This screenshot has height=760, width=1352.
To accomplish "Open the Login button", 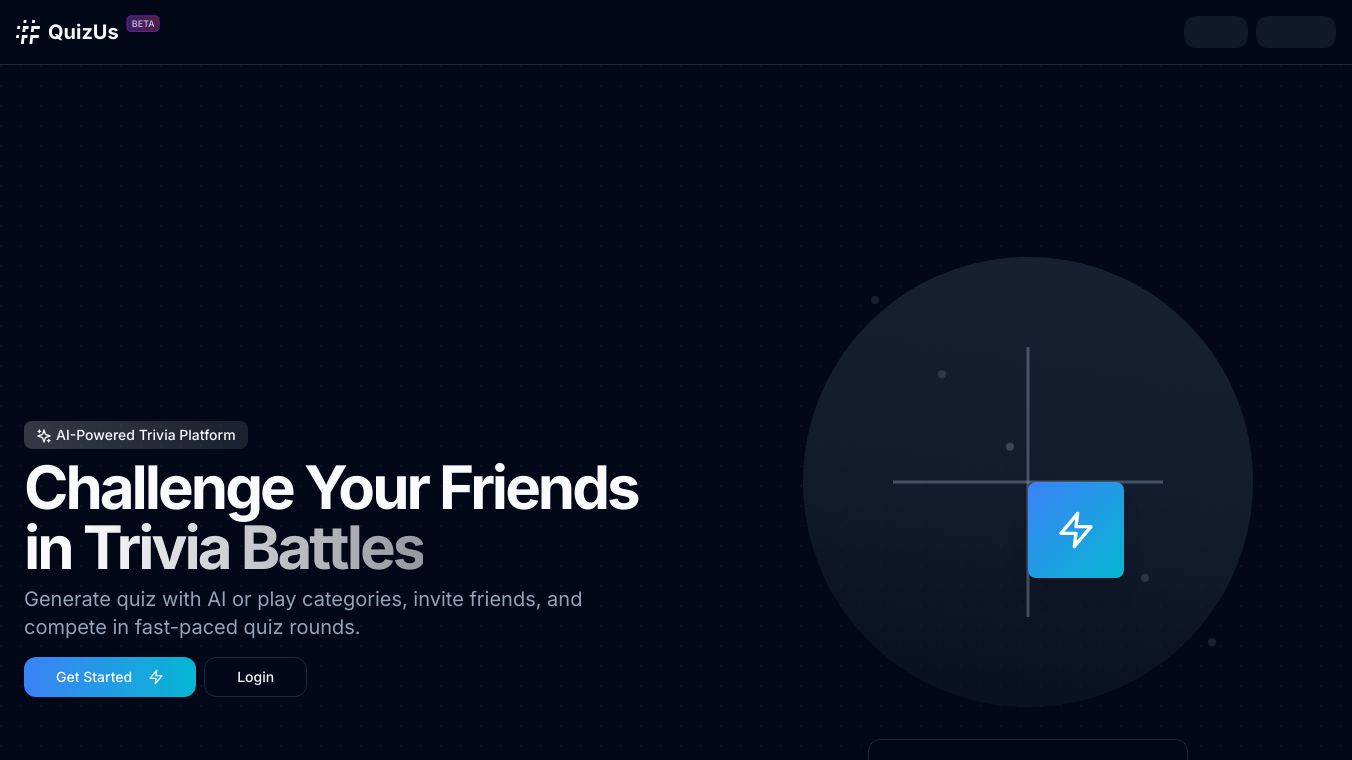I will 255,677.
